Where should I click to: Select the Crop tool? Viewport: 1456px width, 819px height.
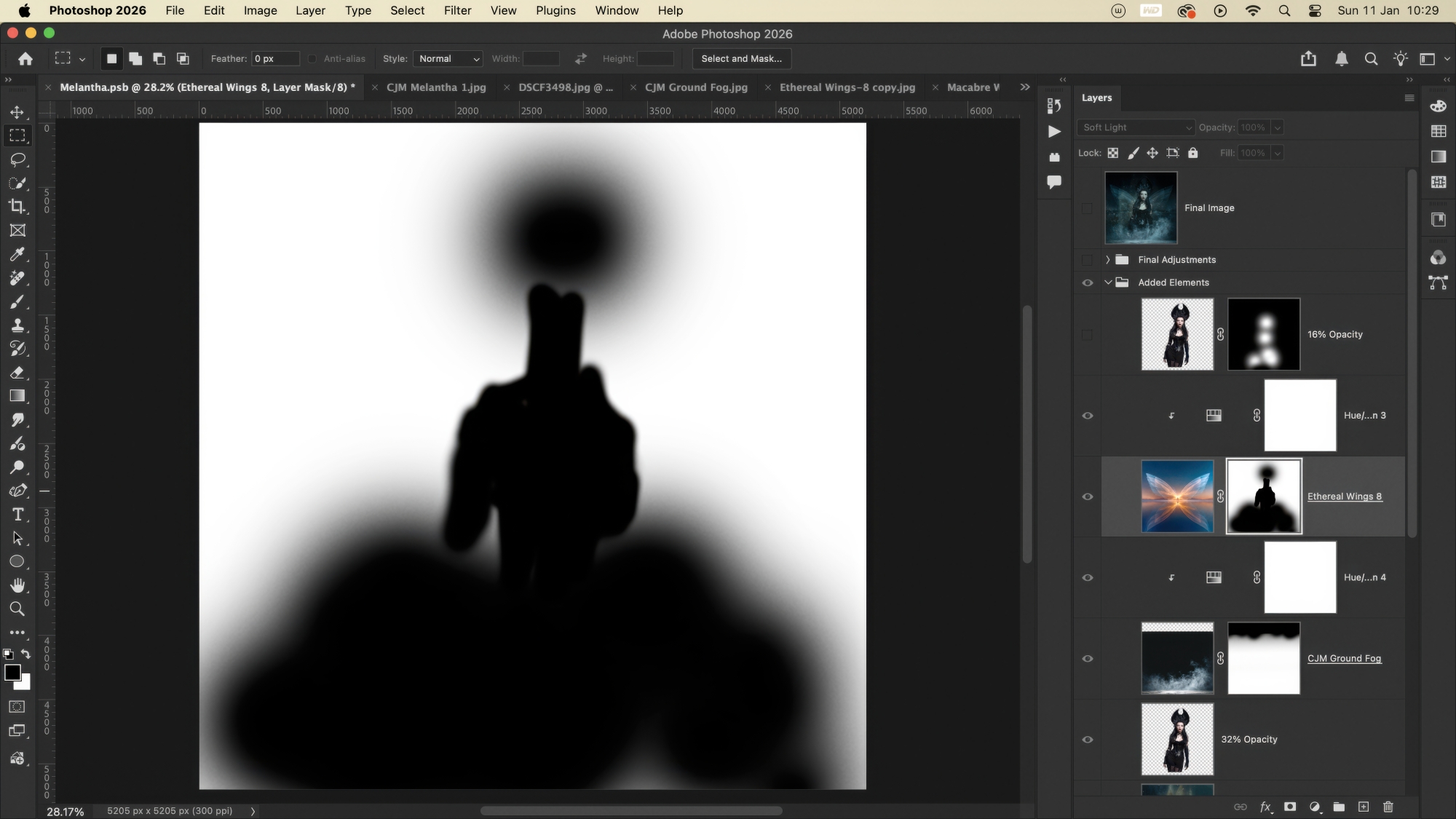(17, 207)
